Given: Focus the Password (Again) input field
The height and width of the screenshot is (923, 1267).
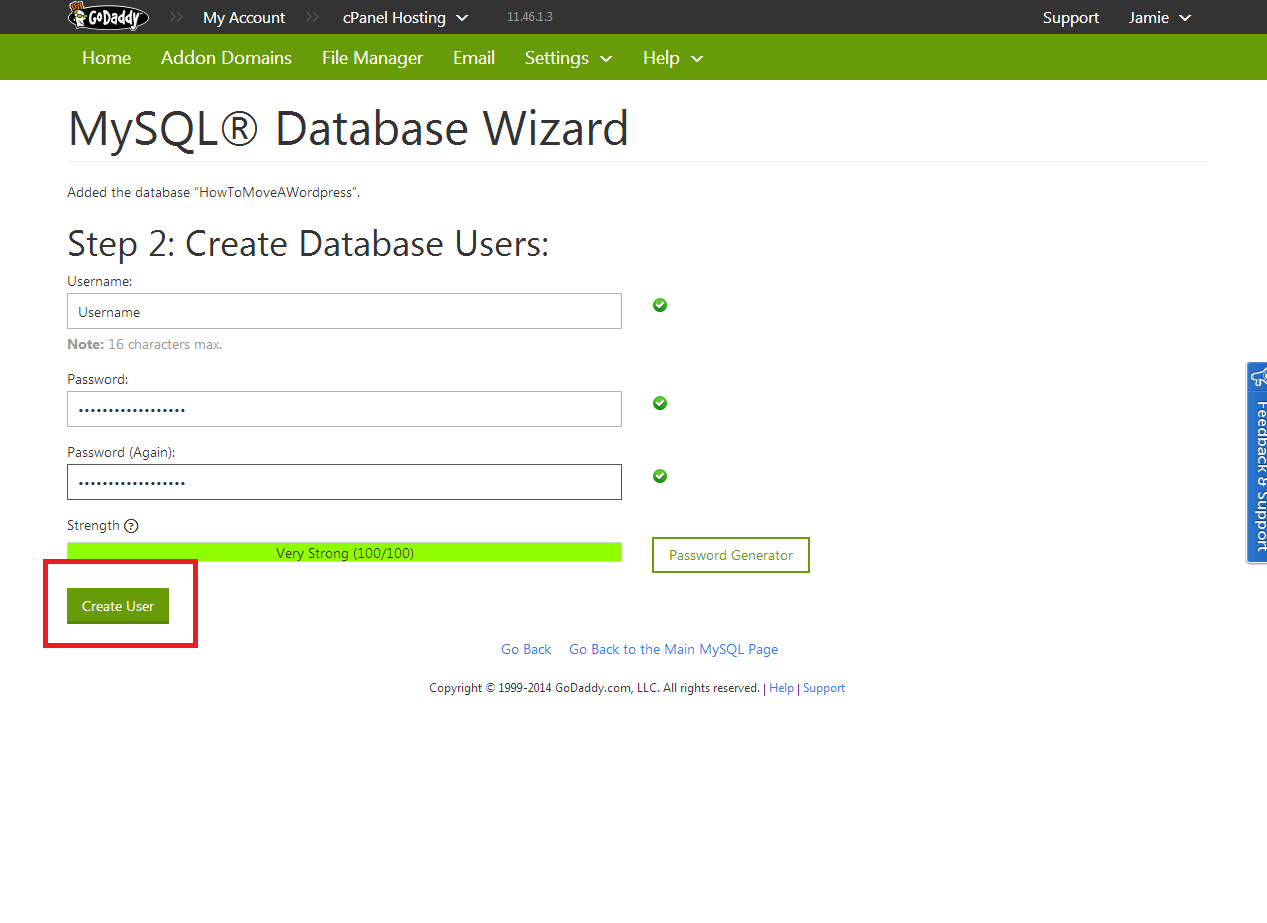Looking at the screenshot, I should [344, 482].
